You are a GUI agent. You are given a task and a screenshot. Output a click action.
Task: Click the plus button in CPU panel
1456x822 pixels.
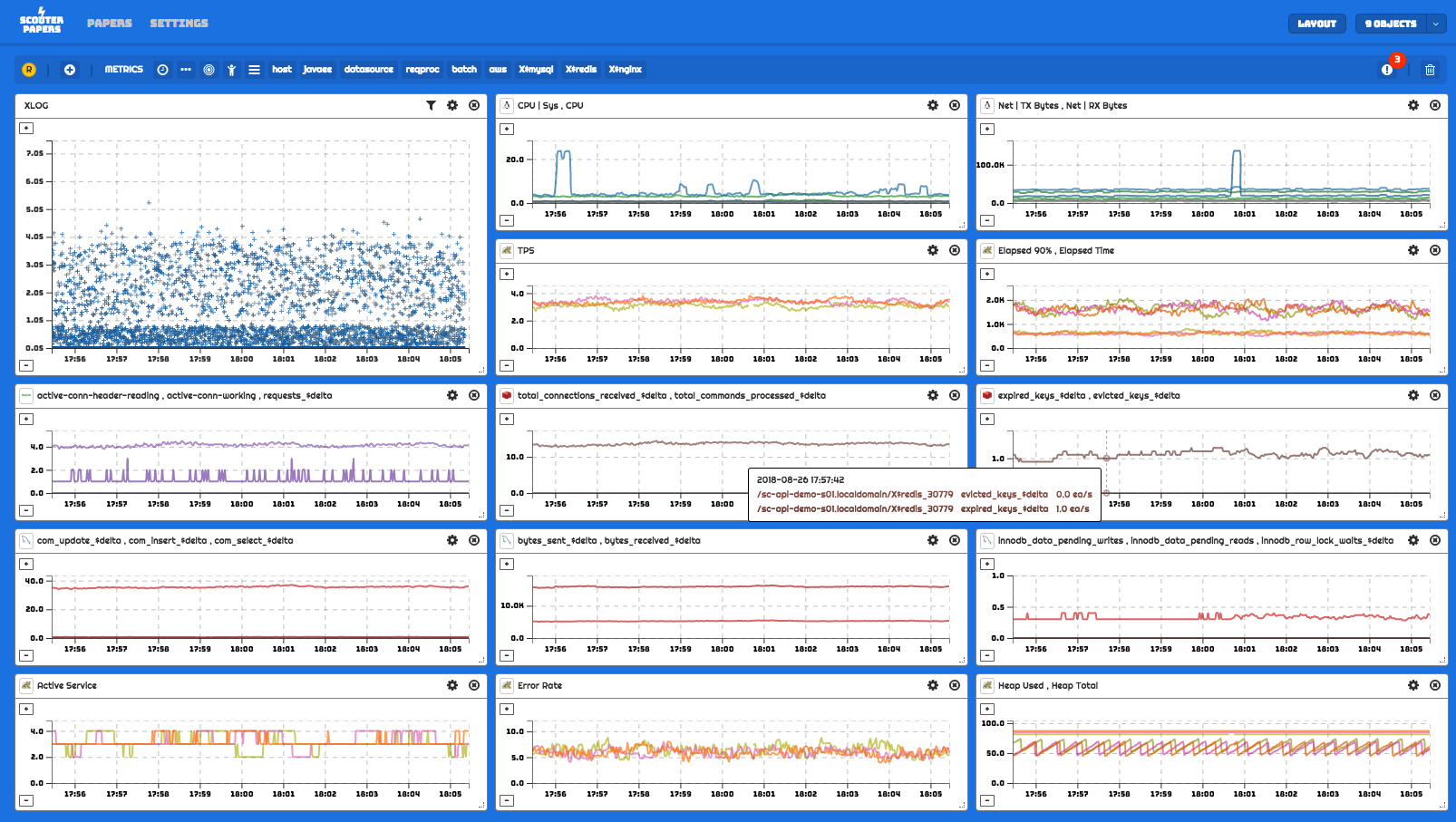(x=507, y=129)
